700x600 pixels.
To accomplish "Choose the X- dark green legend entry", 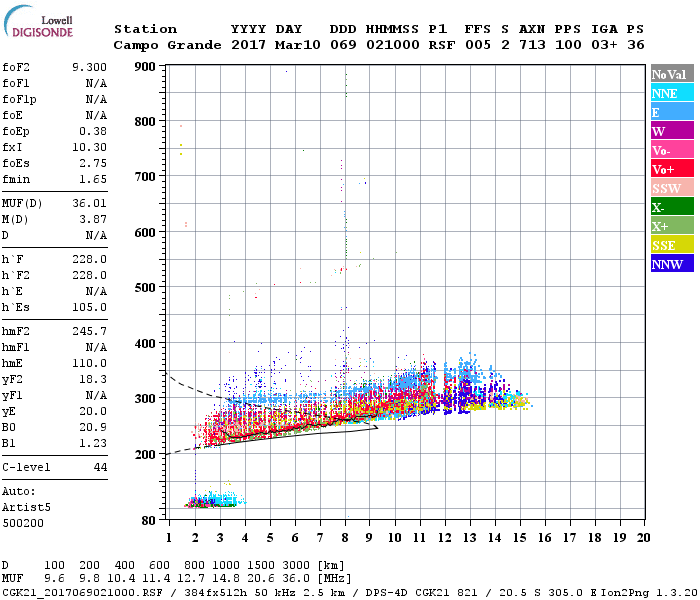I will point(672,208).
